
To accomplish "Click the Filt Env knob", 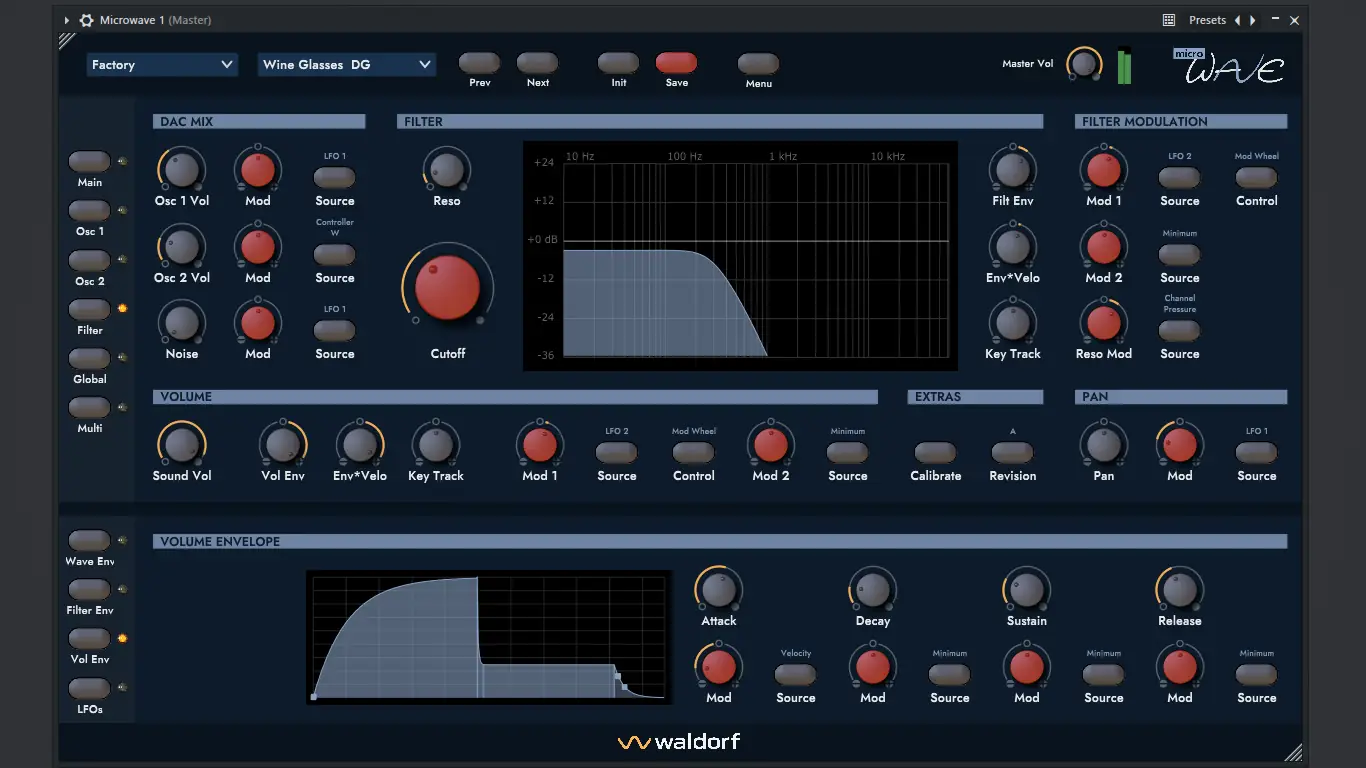I will 1013,169.
